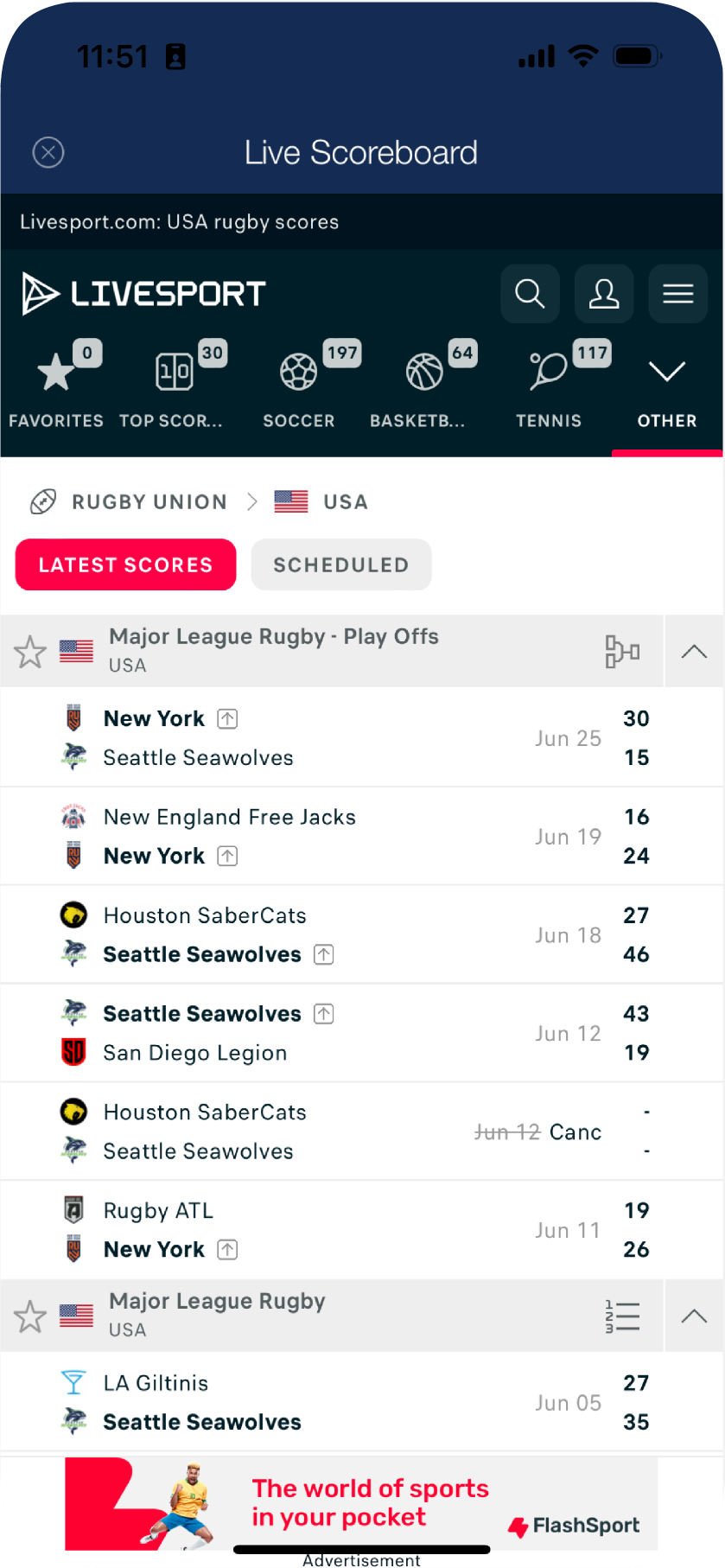Collapse the Play Offs league section

[x=694, y=652]
